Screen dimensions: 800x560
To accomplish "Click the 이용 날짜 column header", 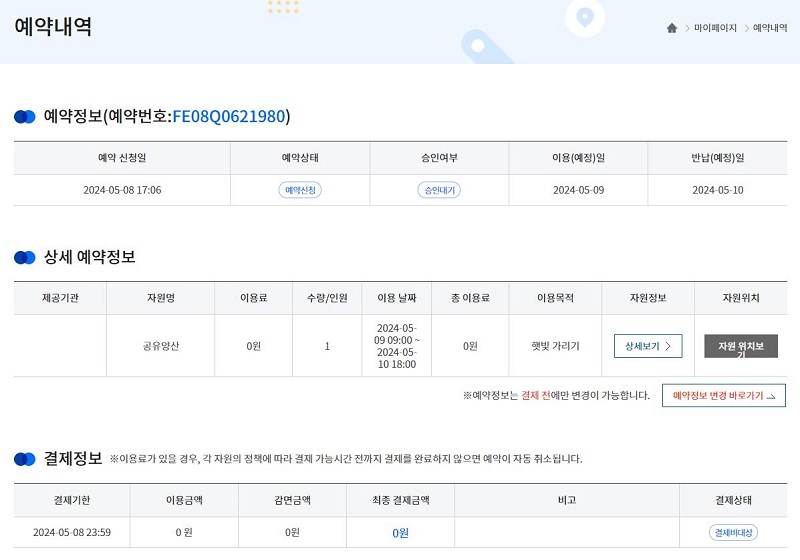I will [397, 298].
